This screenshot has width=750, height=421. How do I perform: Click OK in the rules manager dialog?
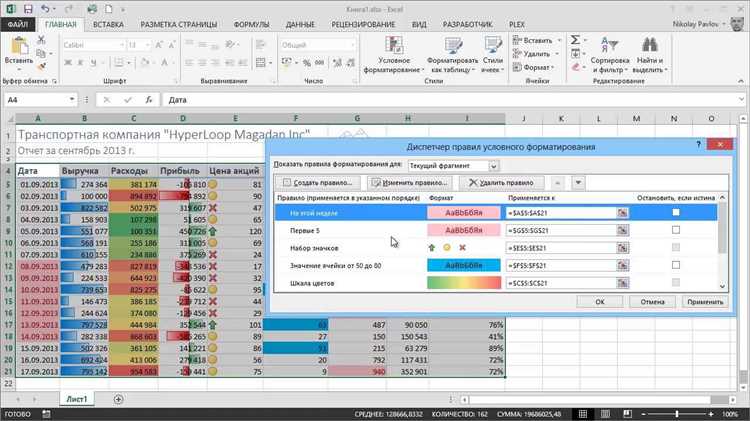coord(600,302)
